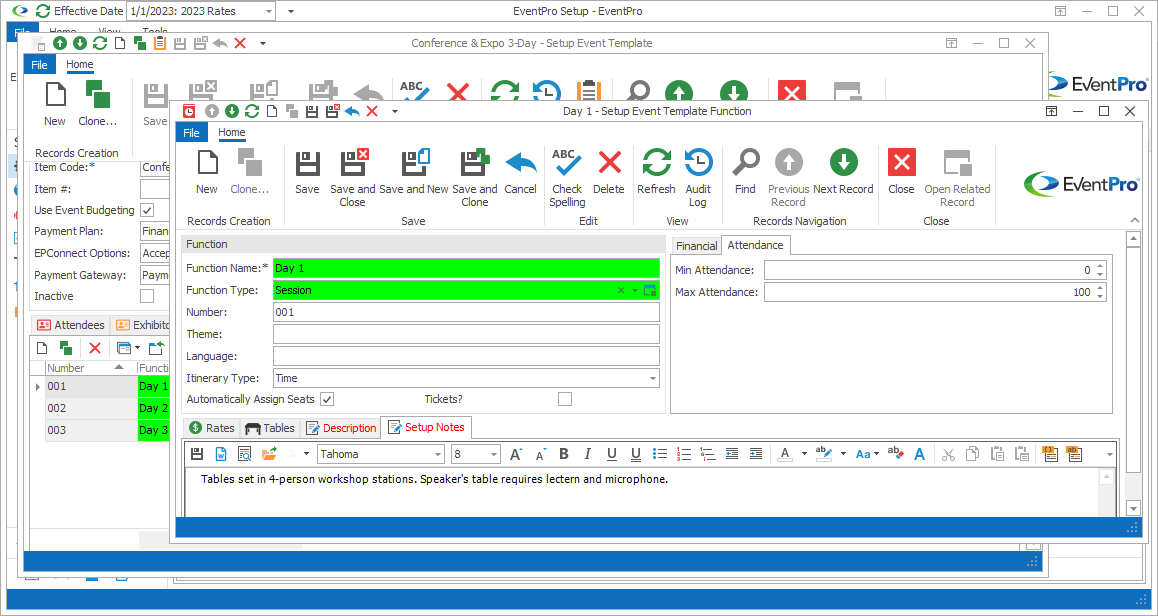This screenshot has height=616, width=1158.
Task: Click Save in the Day 1 function ribbon
Action: coord(307,171)
